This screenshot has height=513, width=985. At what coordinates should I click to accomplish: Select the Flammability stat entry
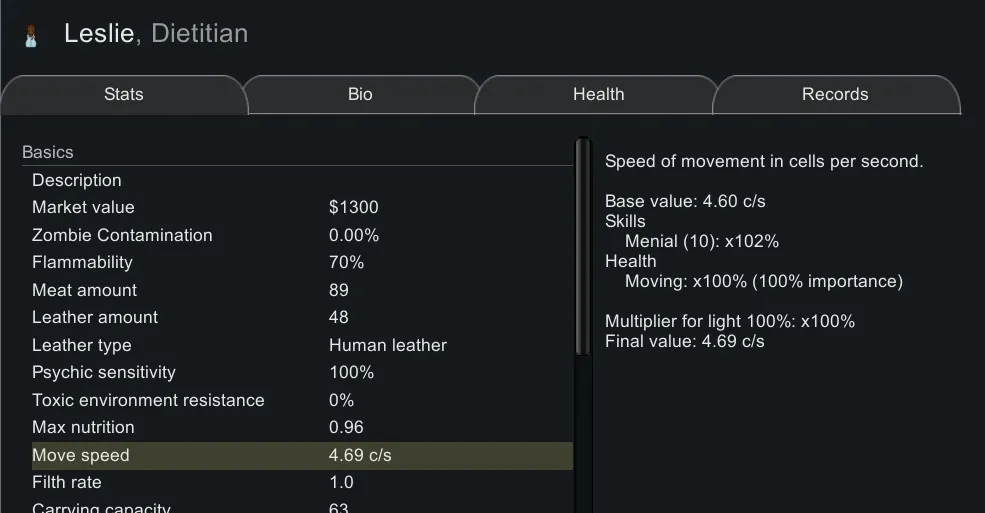pos(300,263)
